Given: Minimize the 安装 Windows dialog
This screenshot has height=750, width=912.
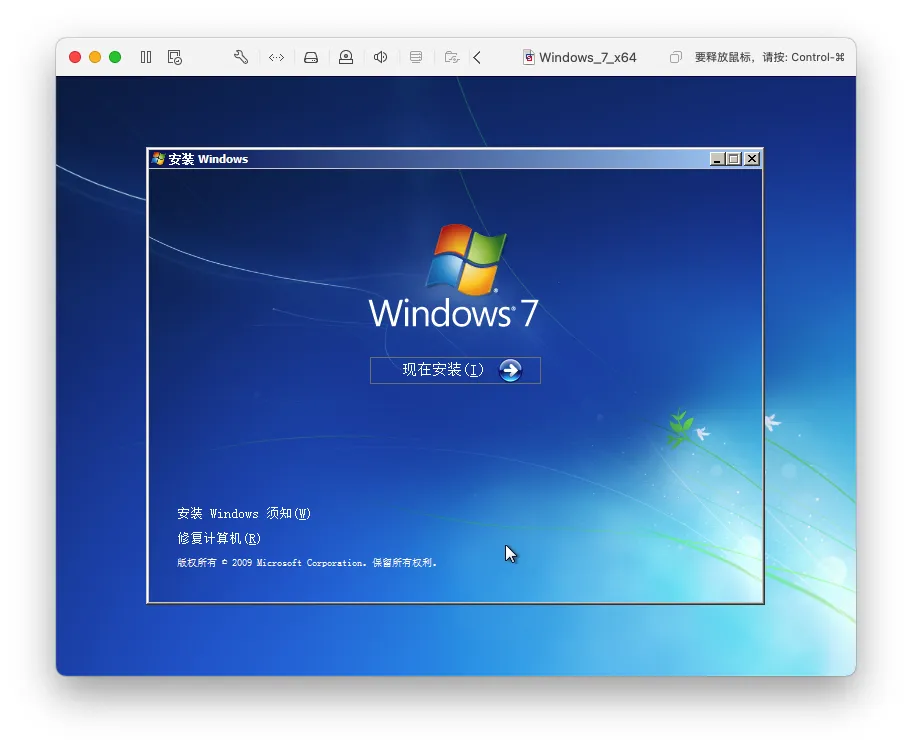Looking at the screenshot, I should [x=717, y=159].
